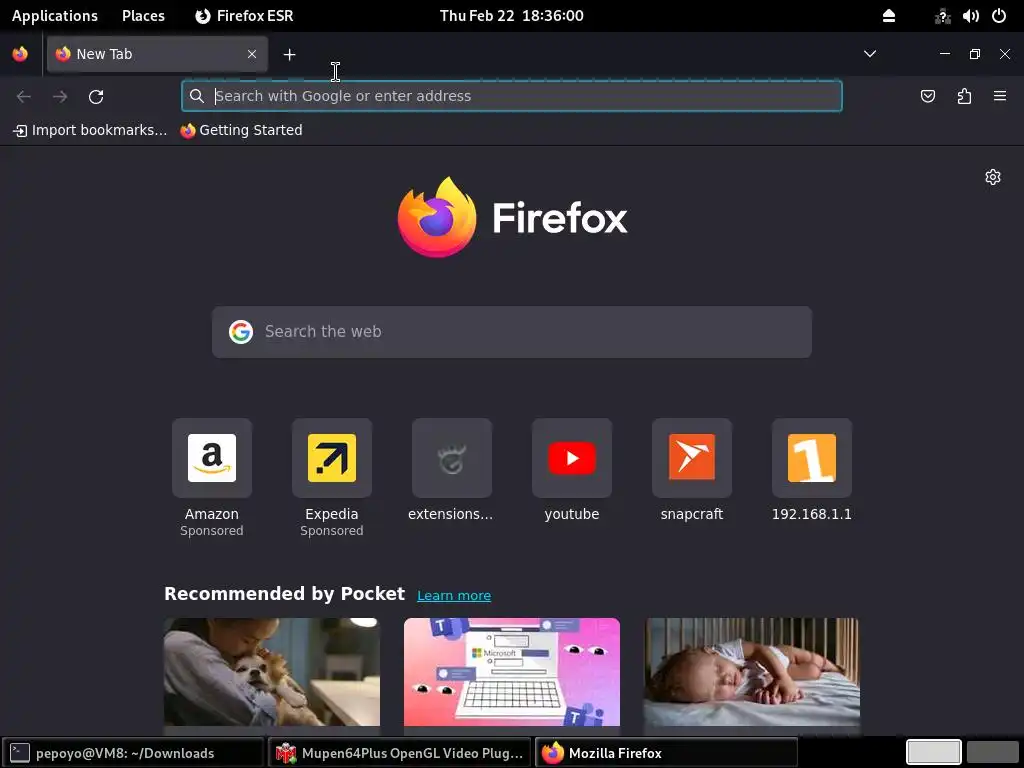Image resolution: width=1024 pixels, height=768 pixels.
Task: Switch to first workspace in switcher
Action: click(x=933, y=752)
